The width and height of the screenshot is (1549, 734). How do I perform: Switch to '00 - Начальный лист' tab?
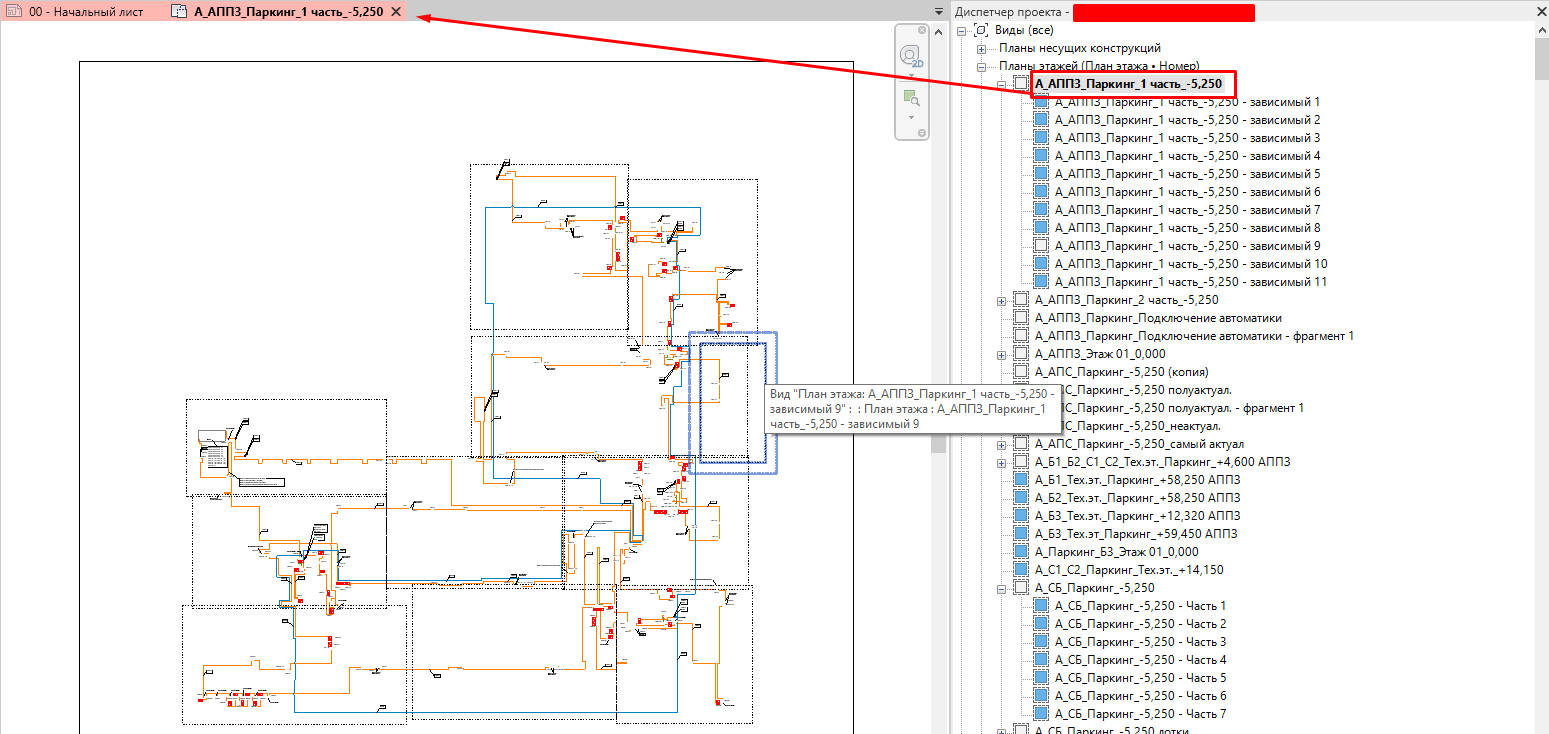(84, 12)
